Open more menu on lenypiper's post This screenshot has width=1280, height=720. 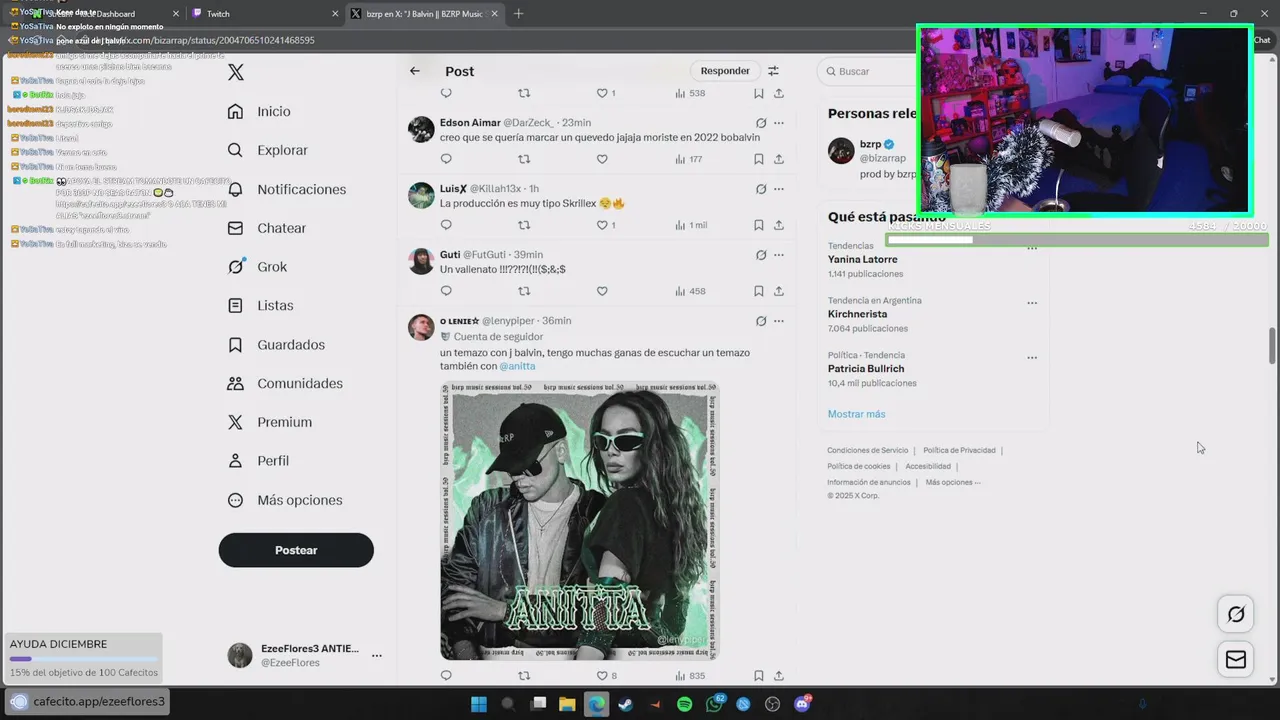tap(779, 321)
